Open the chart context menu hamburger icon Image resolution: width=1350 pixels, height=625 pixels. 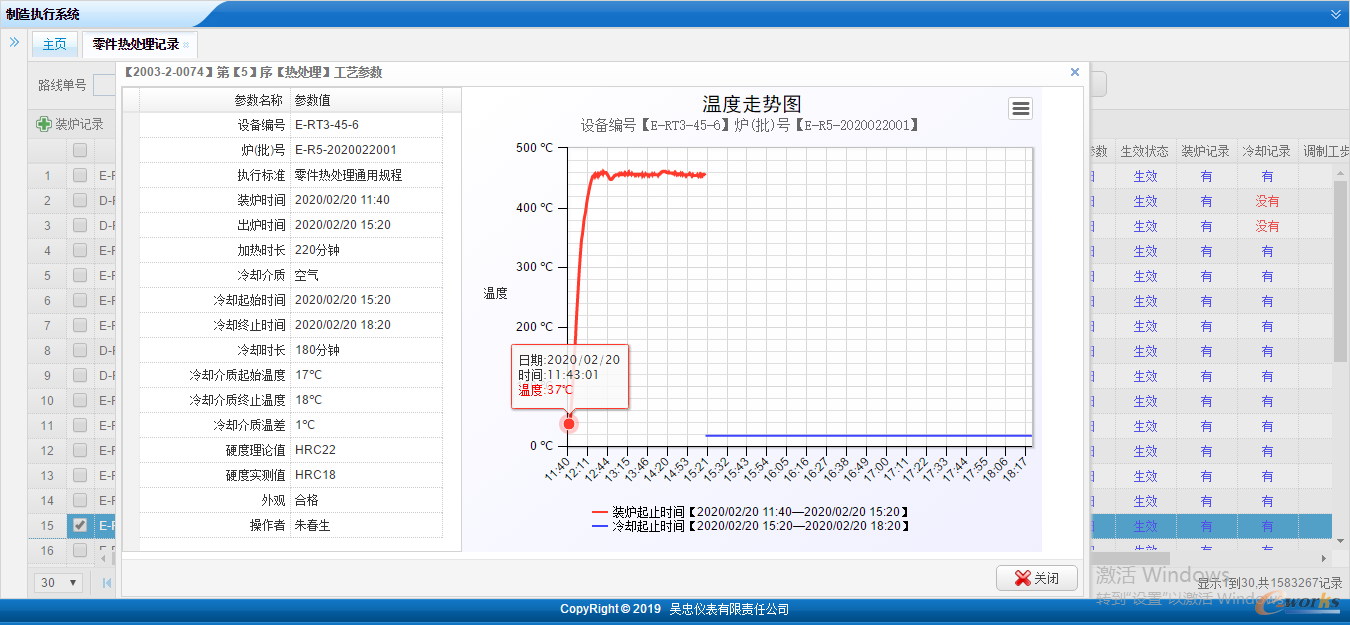pyautogui.click(x=1020, y=109)
